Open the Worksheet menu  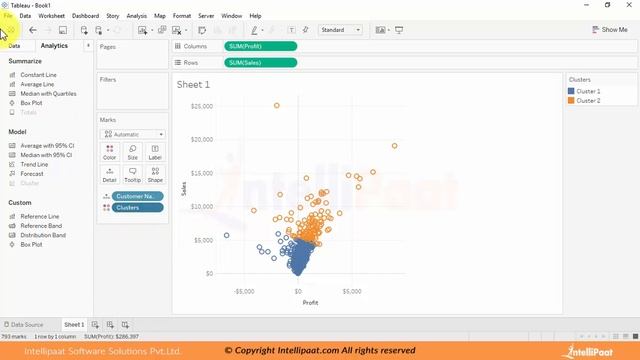coord(51,16)
